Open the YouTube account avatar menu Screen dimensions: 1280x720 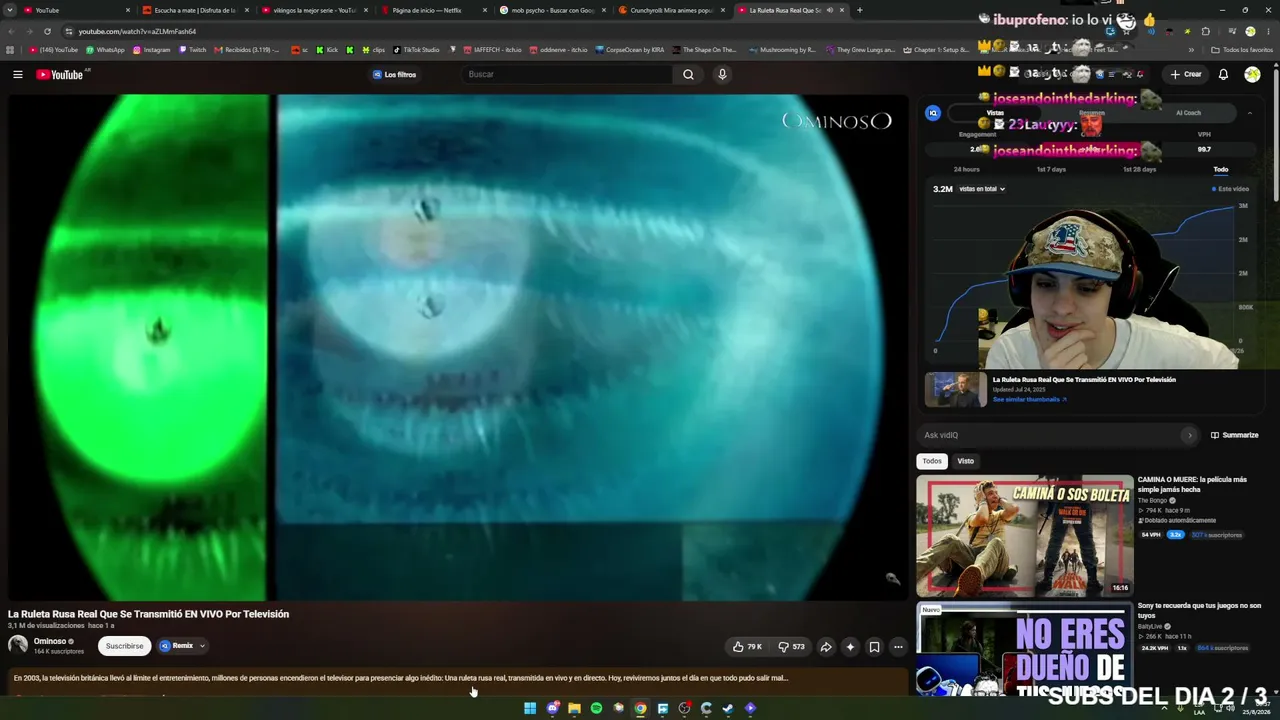(1252, 74)
